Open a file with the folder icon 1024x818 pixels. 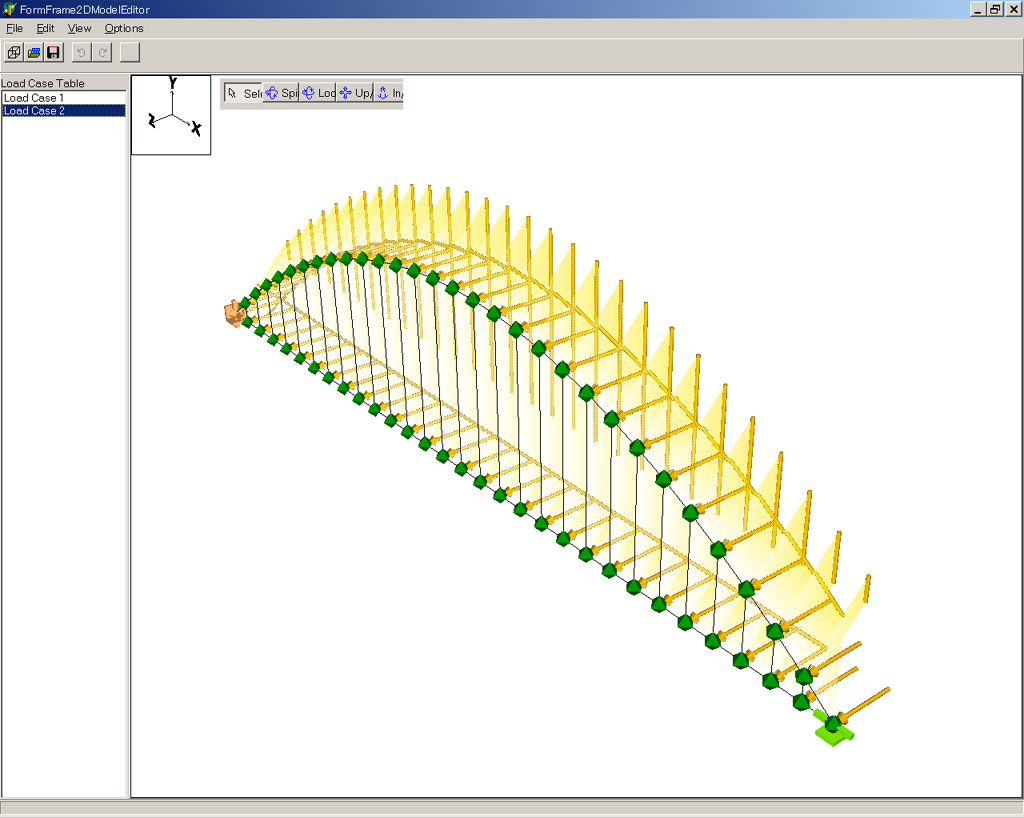pyautogui.click(x=34, y=53)
